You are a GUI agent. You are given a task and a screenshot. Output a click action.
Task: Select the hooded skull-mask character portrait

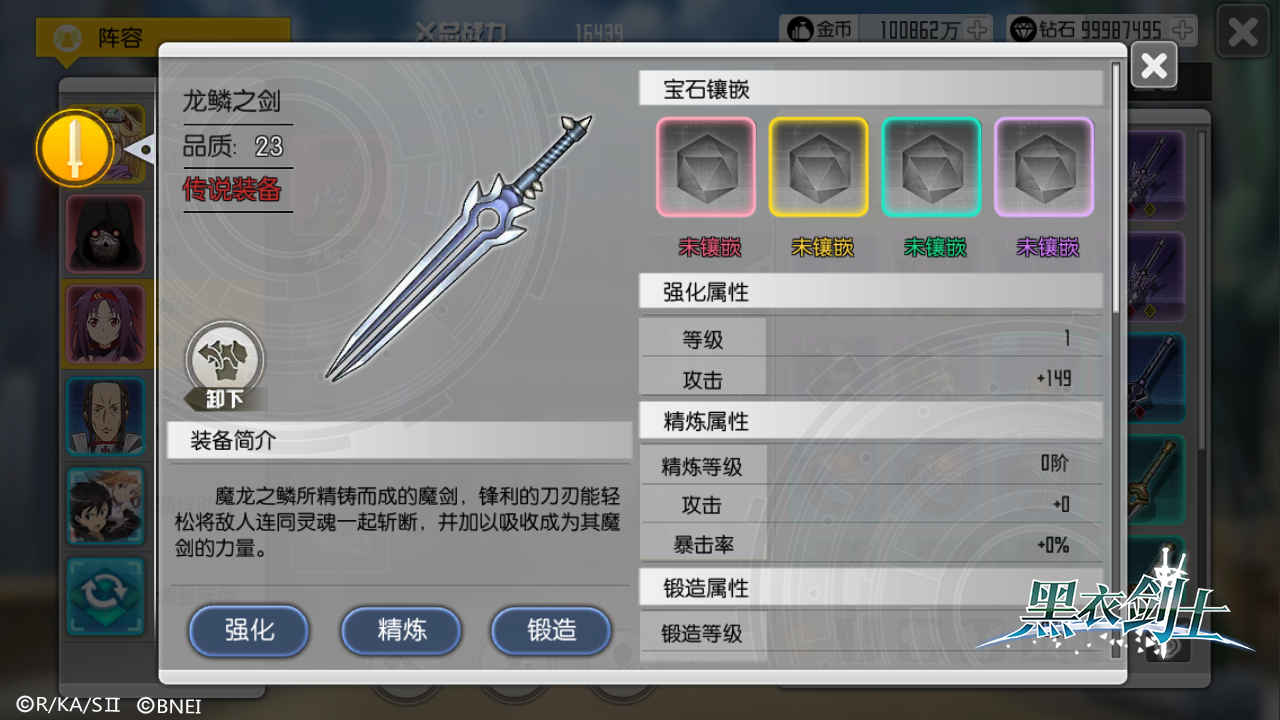(x=105, y=234)
